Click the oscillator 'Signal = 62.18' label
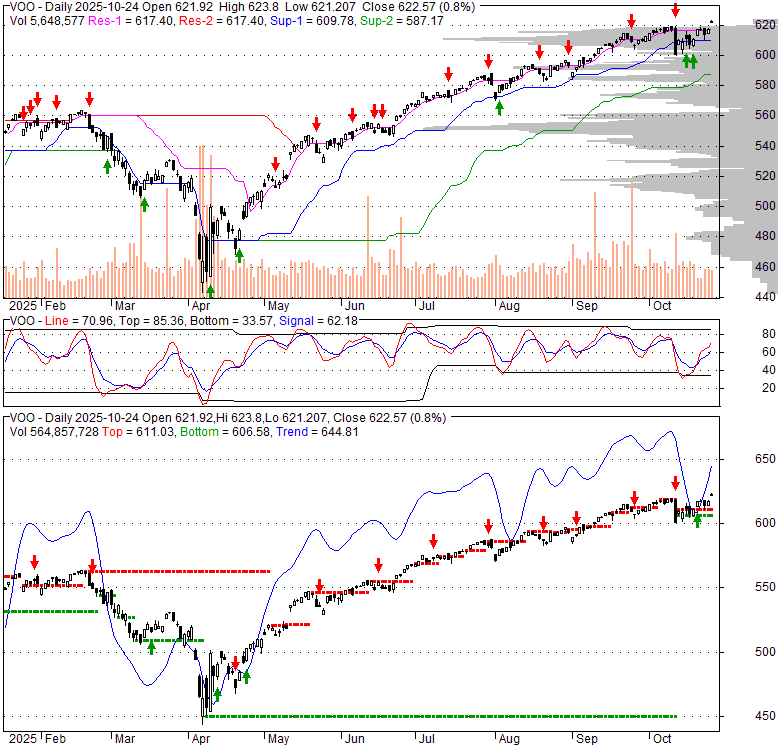This screenshot has width=780, height=745. point(318,321)
